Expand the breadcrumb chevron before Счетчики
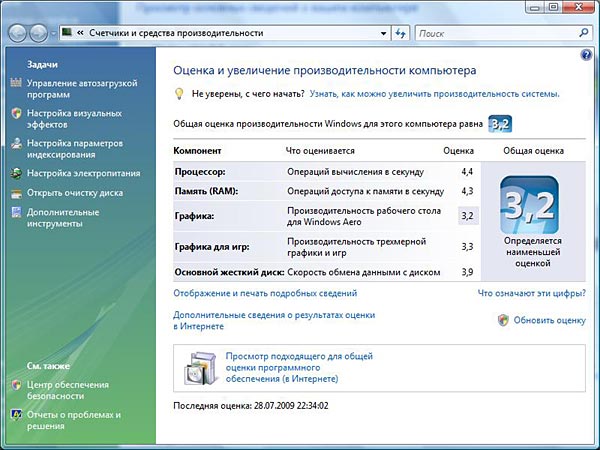The height and width of the screenshot is (450, 600). point(80,33)
